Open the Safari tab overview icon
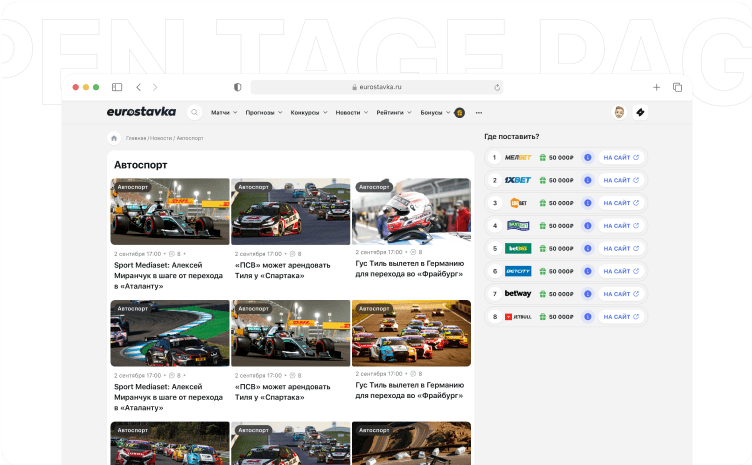Screen dimensions: 752x465 click(677, 87)
